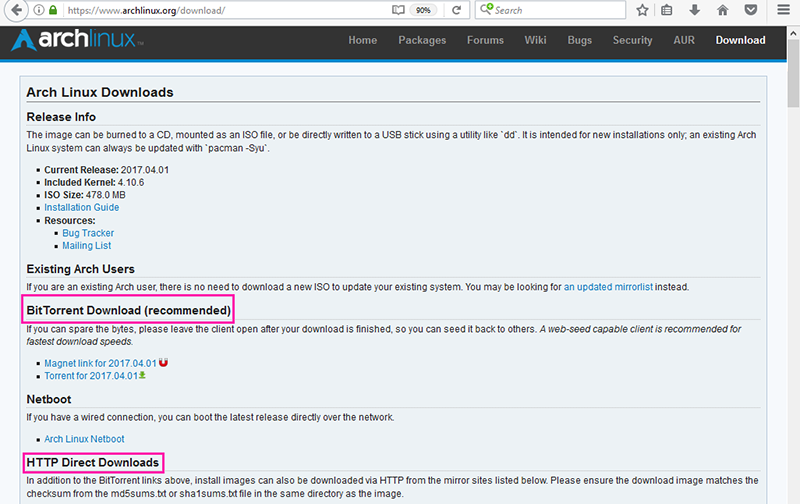Click the vertical scrollbar thumb
Screen dimensions: 800x504
[793, 74]
